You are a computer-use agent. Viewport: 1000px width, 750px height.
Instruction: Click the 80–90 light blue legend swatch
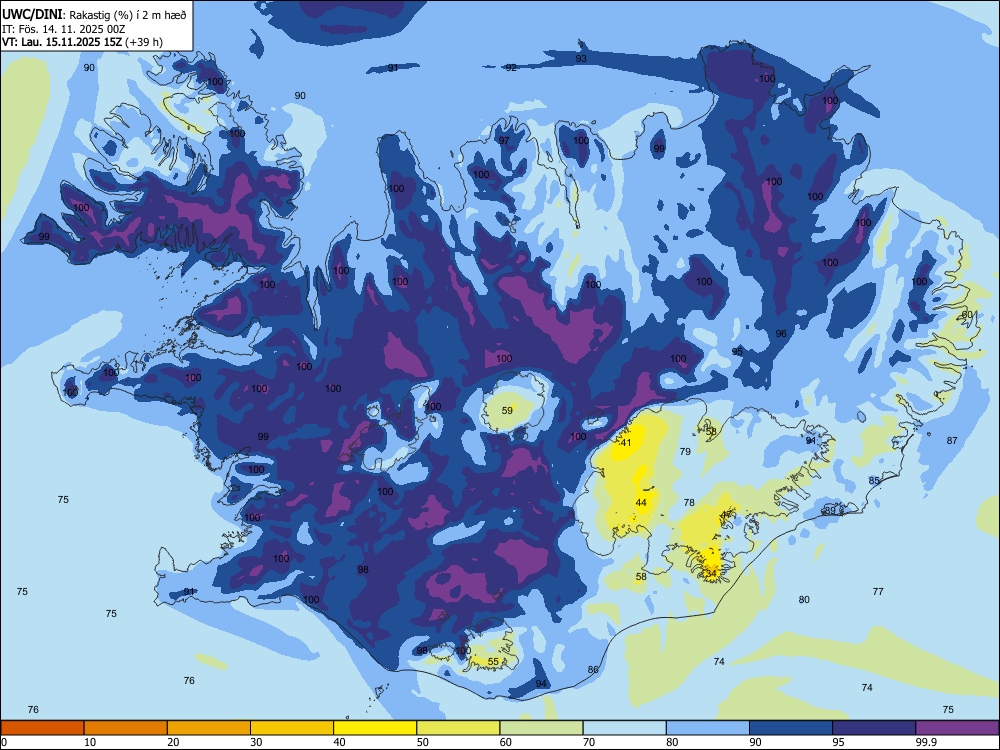pyautogui.click(x=708, y=728)
